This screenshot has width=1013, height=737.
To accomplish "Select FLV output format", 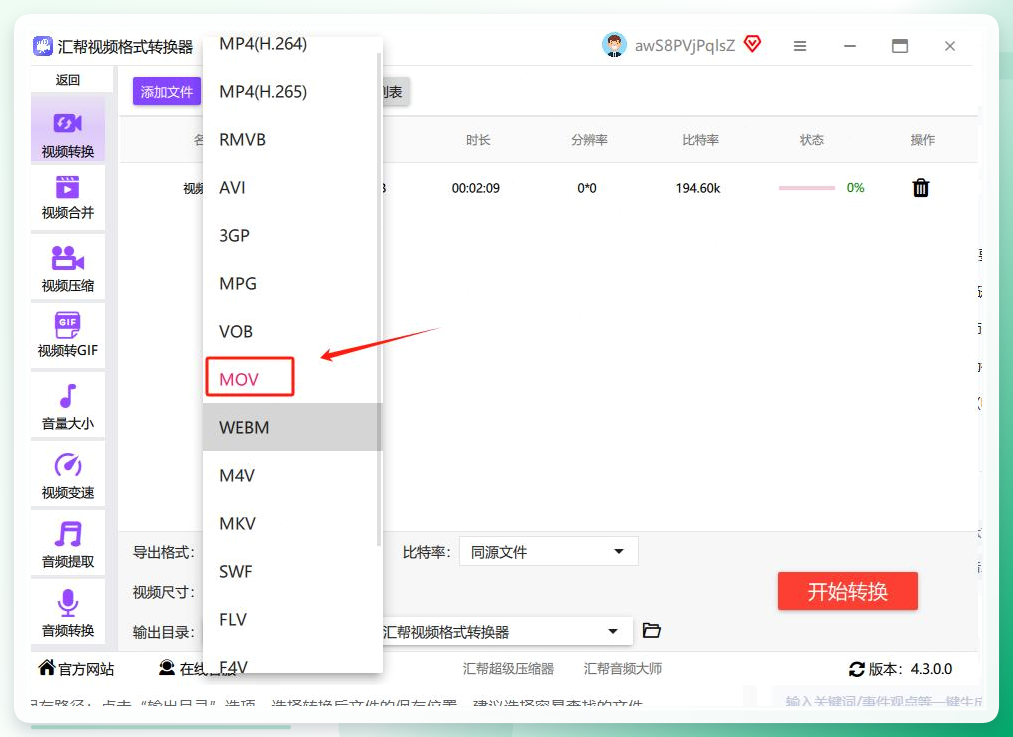I will (292, 619).
